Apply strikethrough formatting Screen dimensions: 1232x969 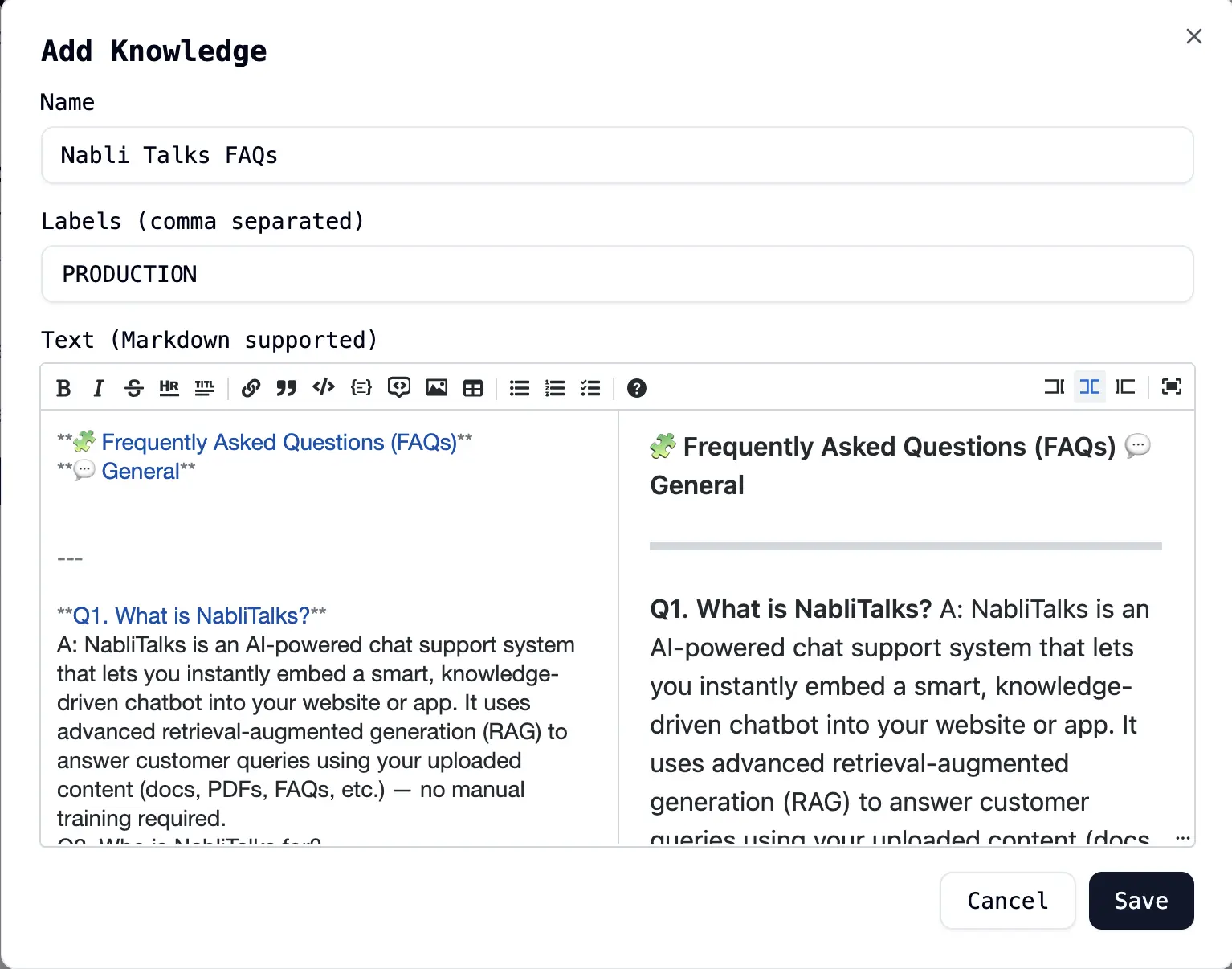(134, 388)
